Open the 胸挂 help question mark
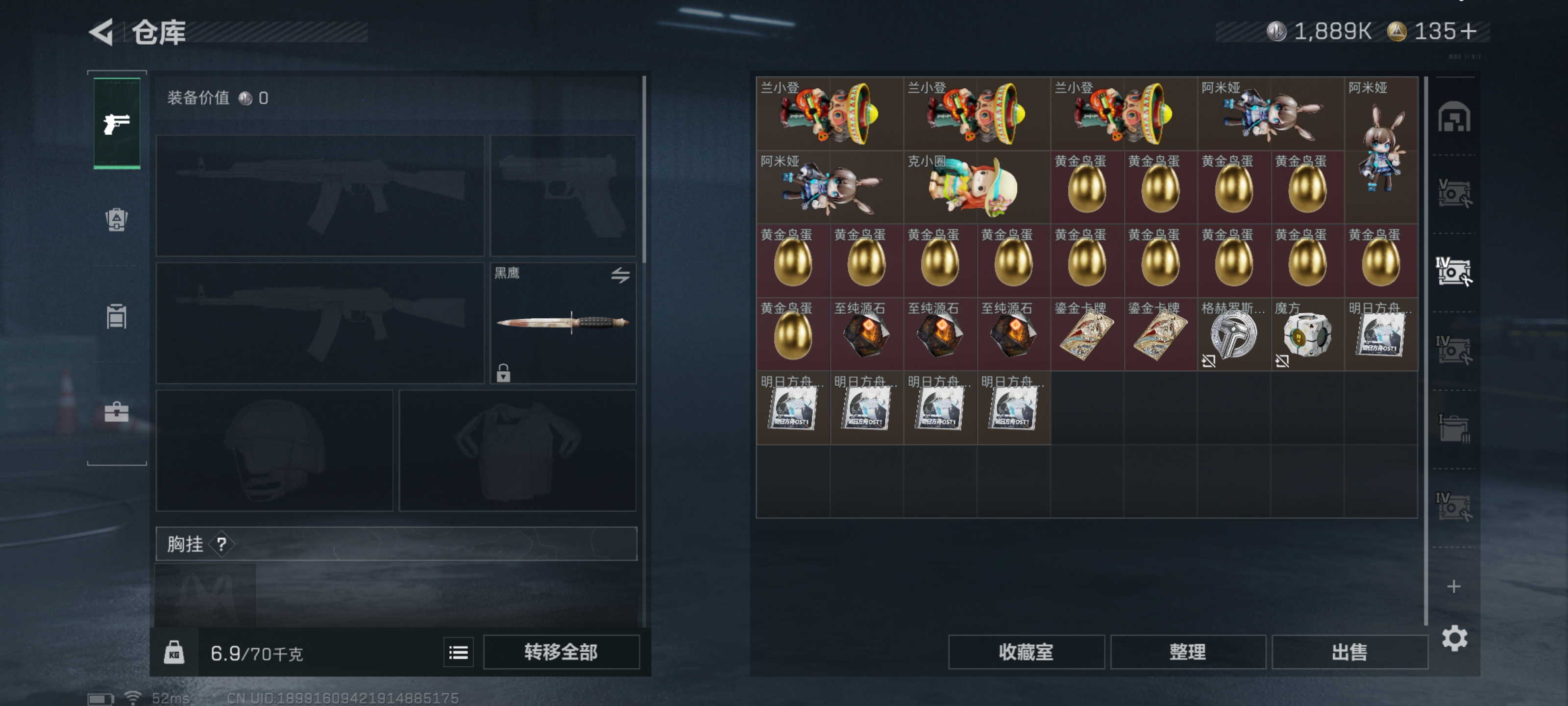 221,544
